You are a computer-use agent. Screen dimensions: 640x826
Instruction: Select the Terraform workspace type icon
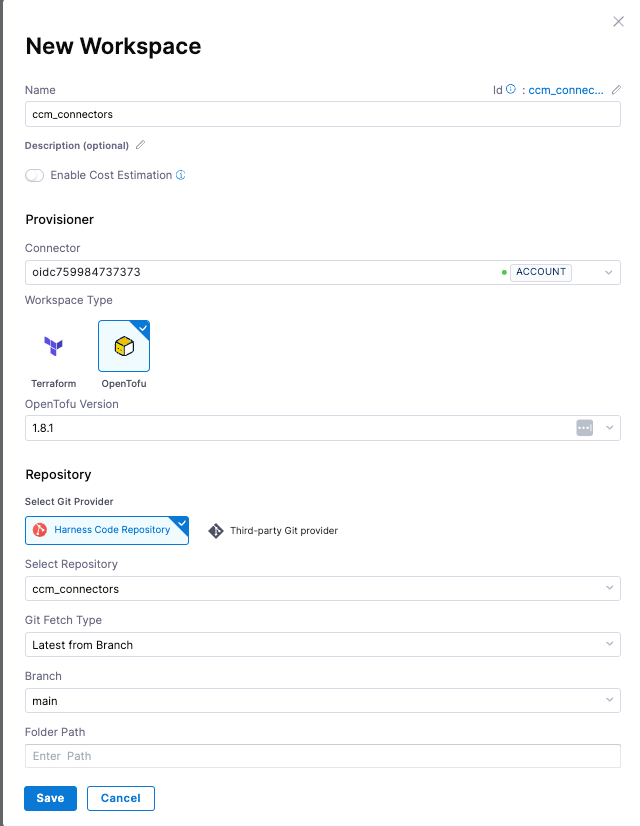click(53, 347)
